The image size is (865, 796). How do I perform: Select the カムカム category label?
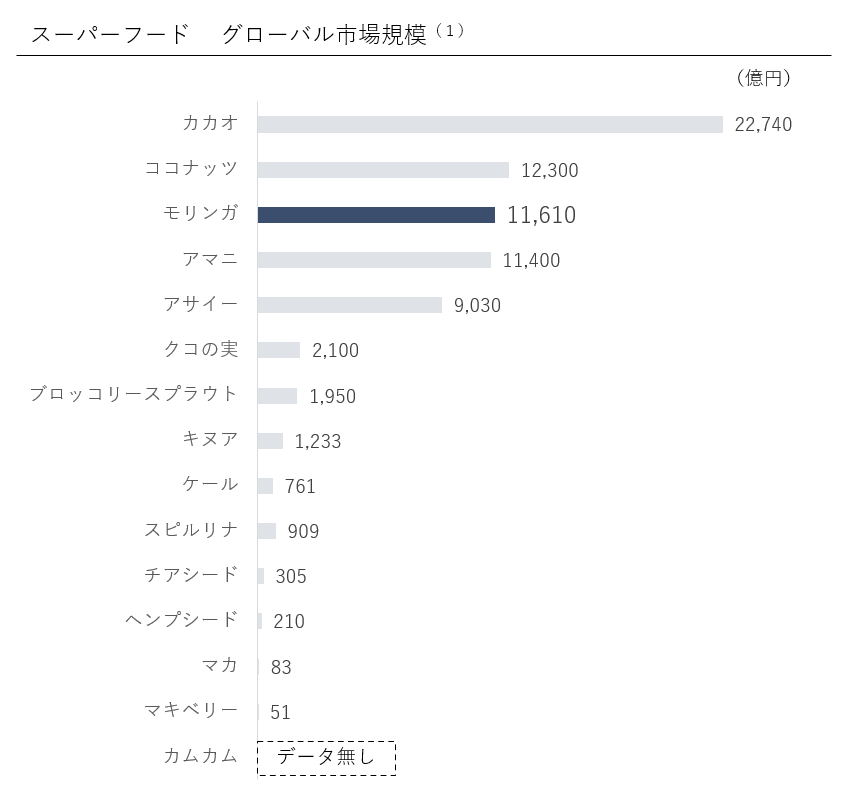pyautogui.click(x=201, y=756)
